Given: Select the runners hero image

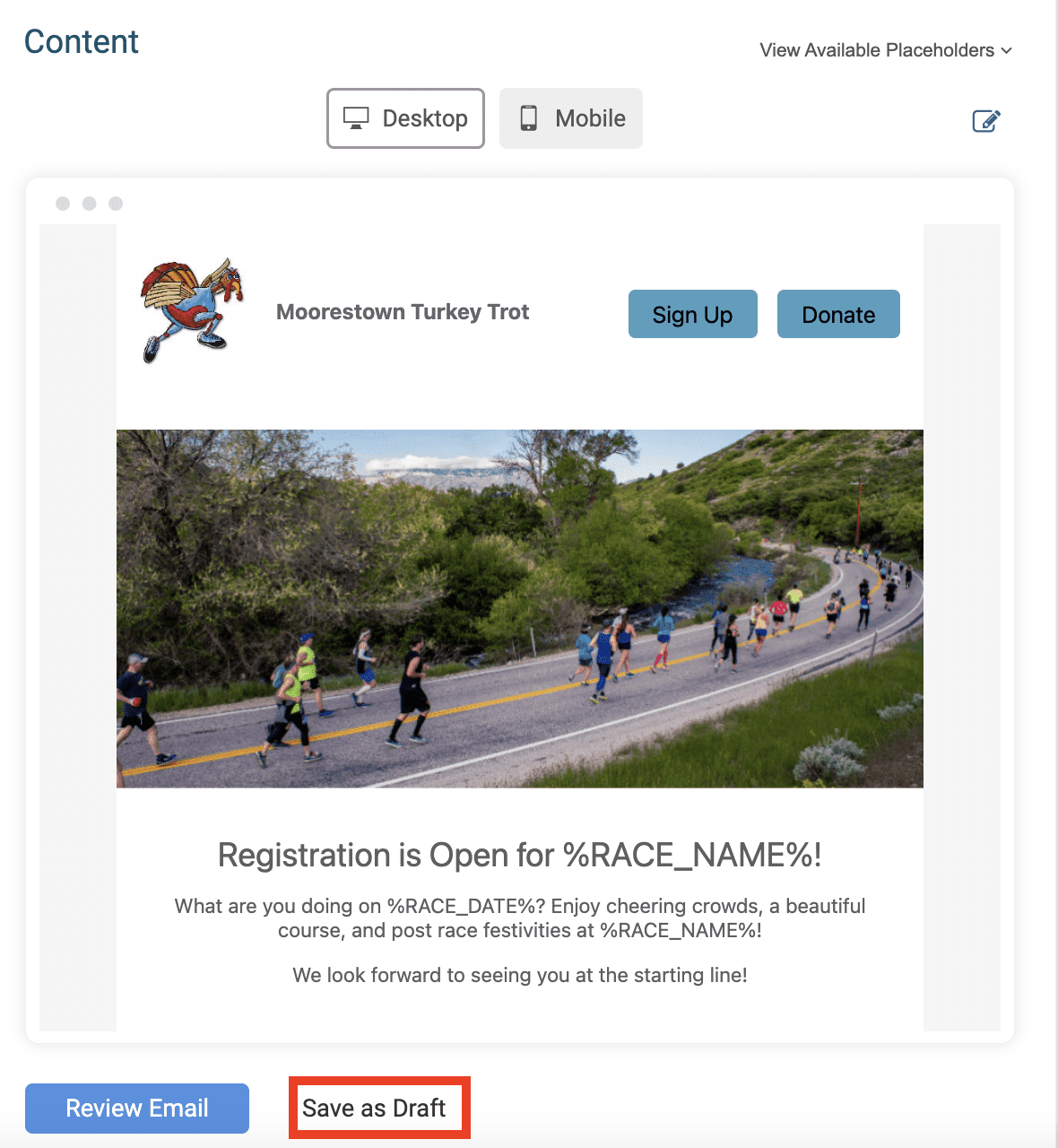Looking at the screenshot, I should 520,608.
